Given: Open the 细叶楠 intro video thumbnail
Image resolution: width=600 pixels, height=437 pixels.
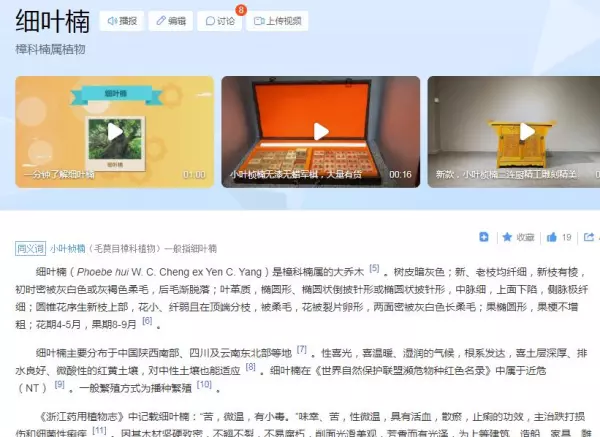Looking at the screenshot, I should point(115,132).
